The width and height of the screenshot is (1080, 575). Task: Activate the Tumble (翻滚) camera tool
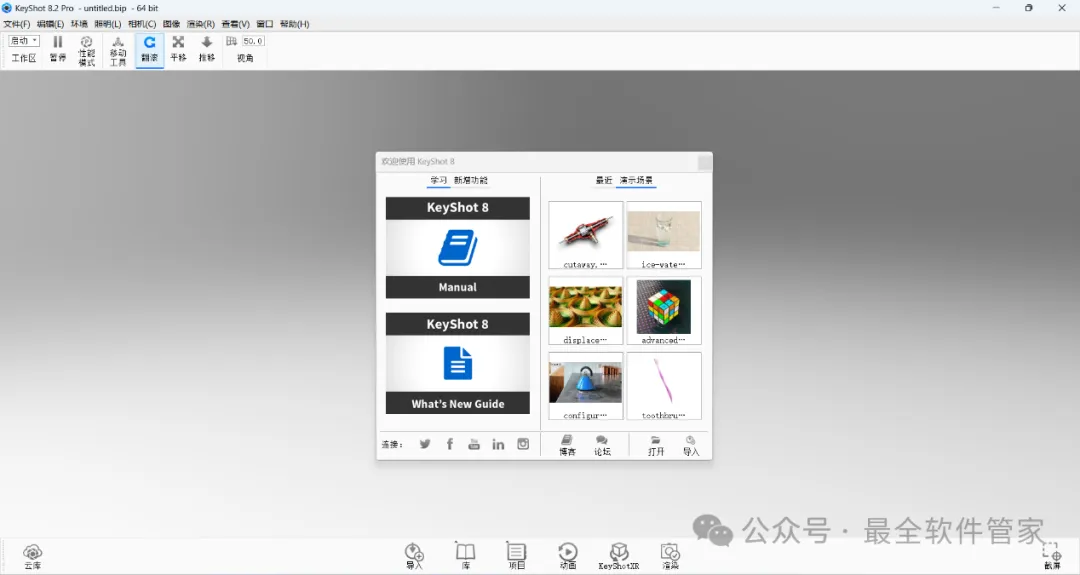click(x=149, y=50)
